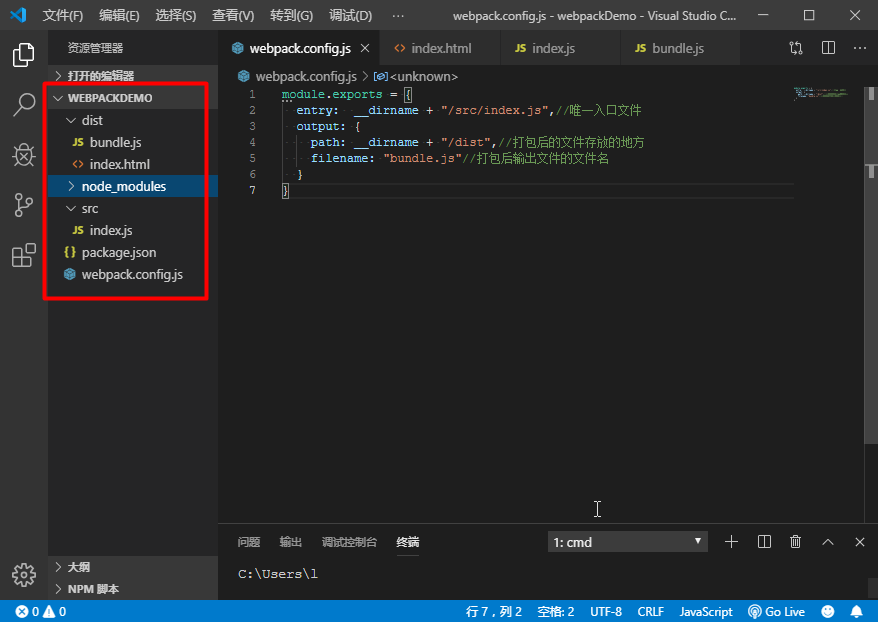The width and height of the screenshot is (878, 622).
Task: Click the Open Changes compare icon
Action: click(x=796, y=48)
